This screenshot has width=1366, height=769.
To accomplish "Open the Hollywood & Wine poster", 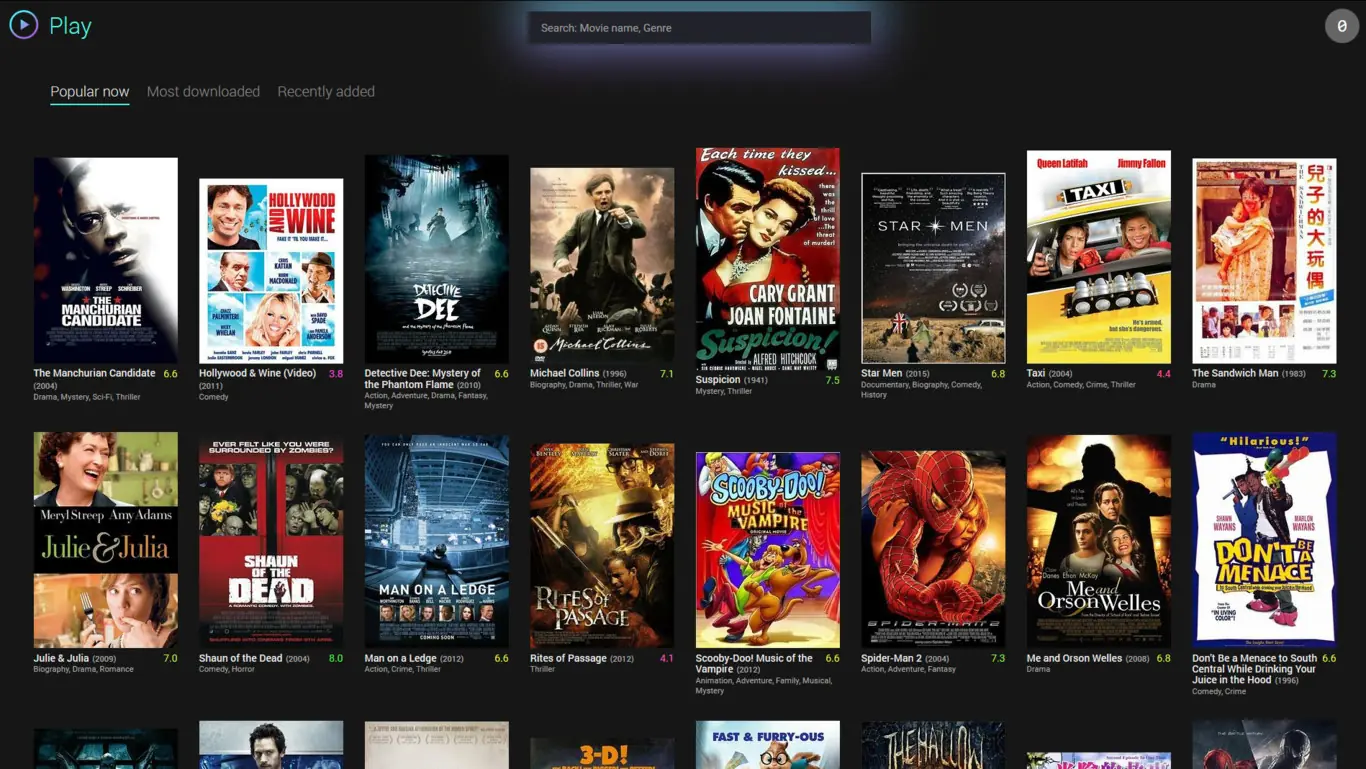I will (271, 271).
